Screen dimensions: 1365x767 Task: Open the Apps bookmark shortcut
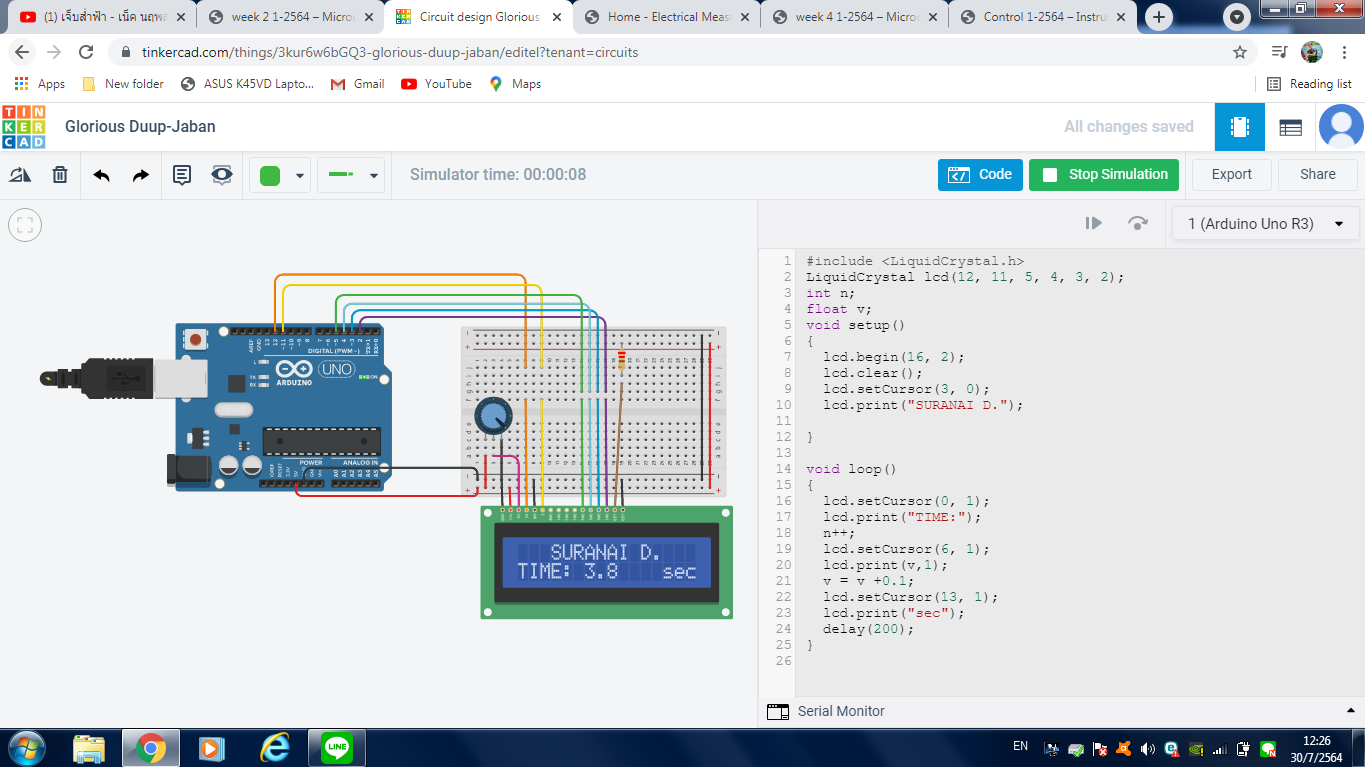[40, 84]
